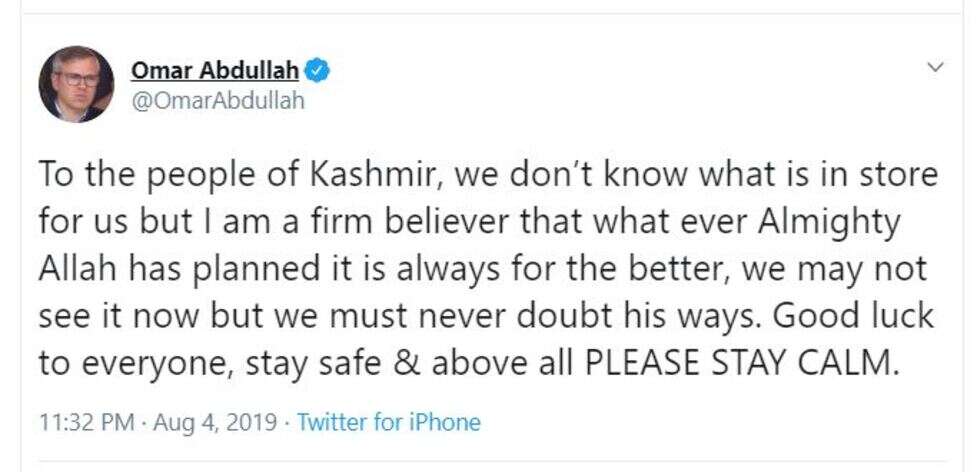Viewport: 977px width, 472px height.
Task: Click the Aug 4, 2019 date
Action: pos(214,423)
